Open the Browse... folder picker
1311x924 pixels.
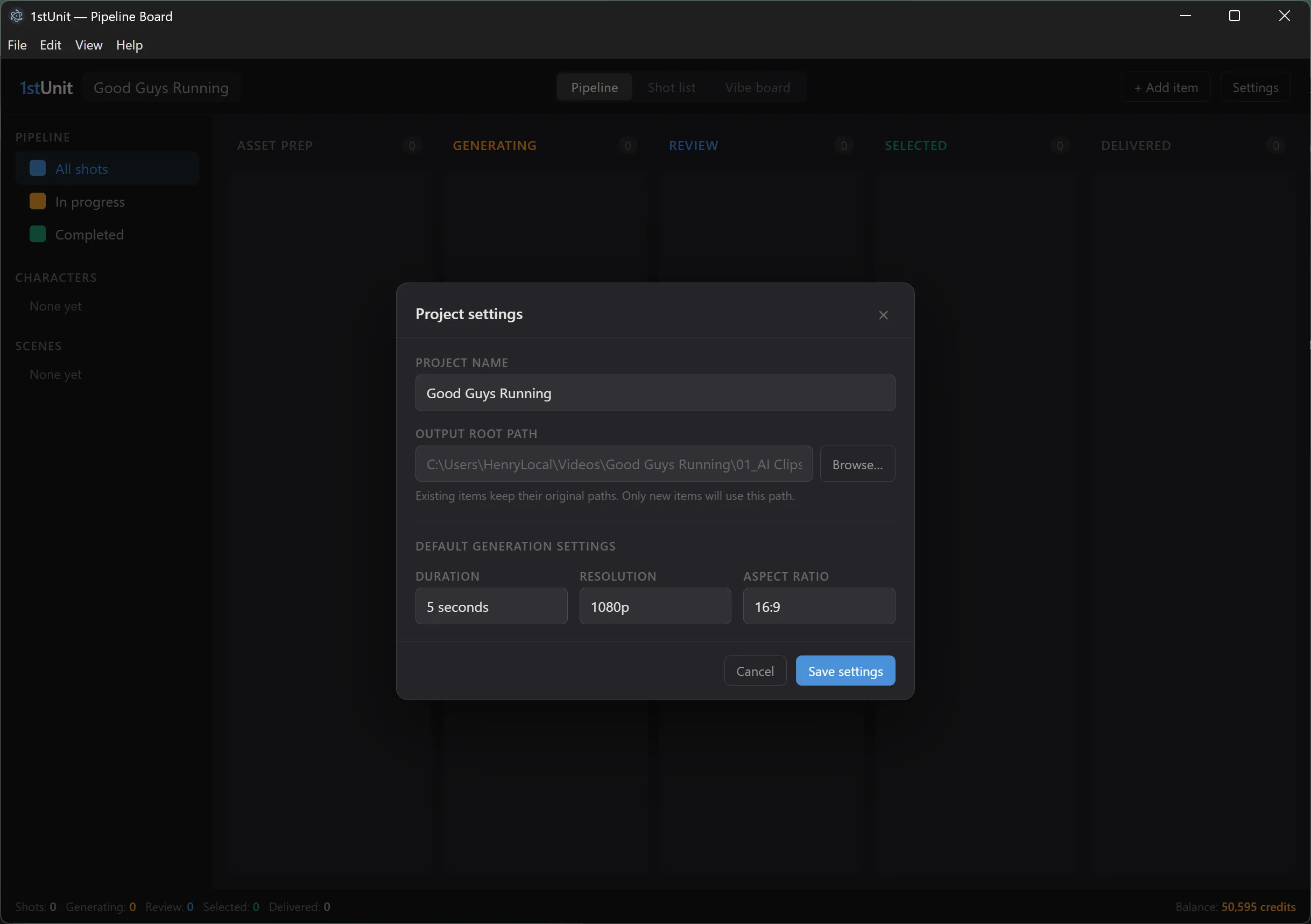tap(857, 464)
